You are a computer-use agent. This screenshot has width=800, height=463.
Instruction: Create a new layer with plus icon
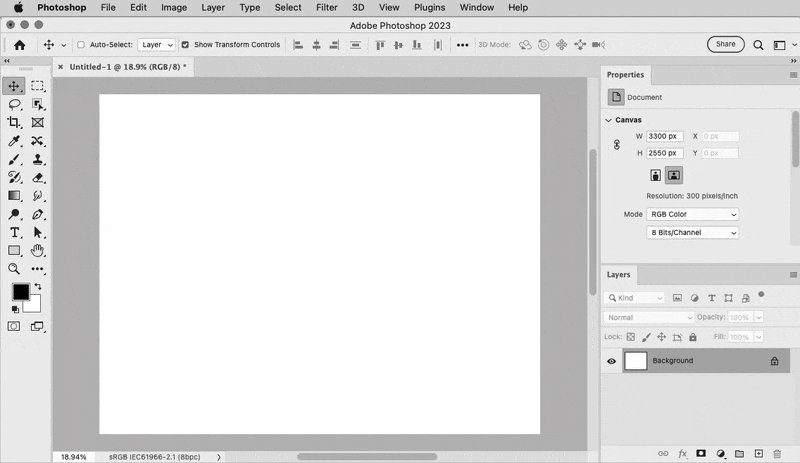click(759, 453)
